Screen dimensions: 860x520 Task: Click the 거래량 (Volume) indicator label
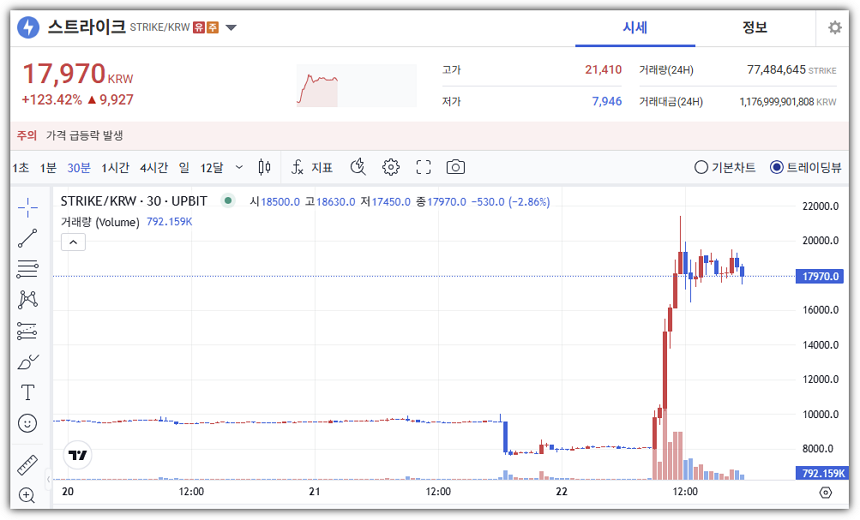[100, 222]
